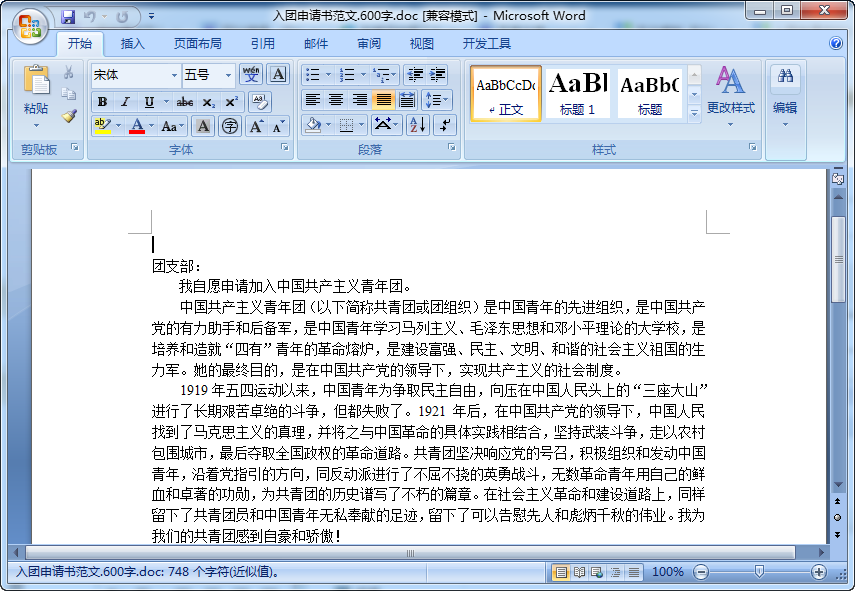This screenshot has height=591, width=855.
Task: Toggle character shading A
Action: pos(203,126)
